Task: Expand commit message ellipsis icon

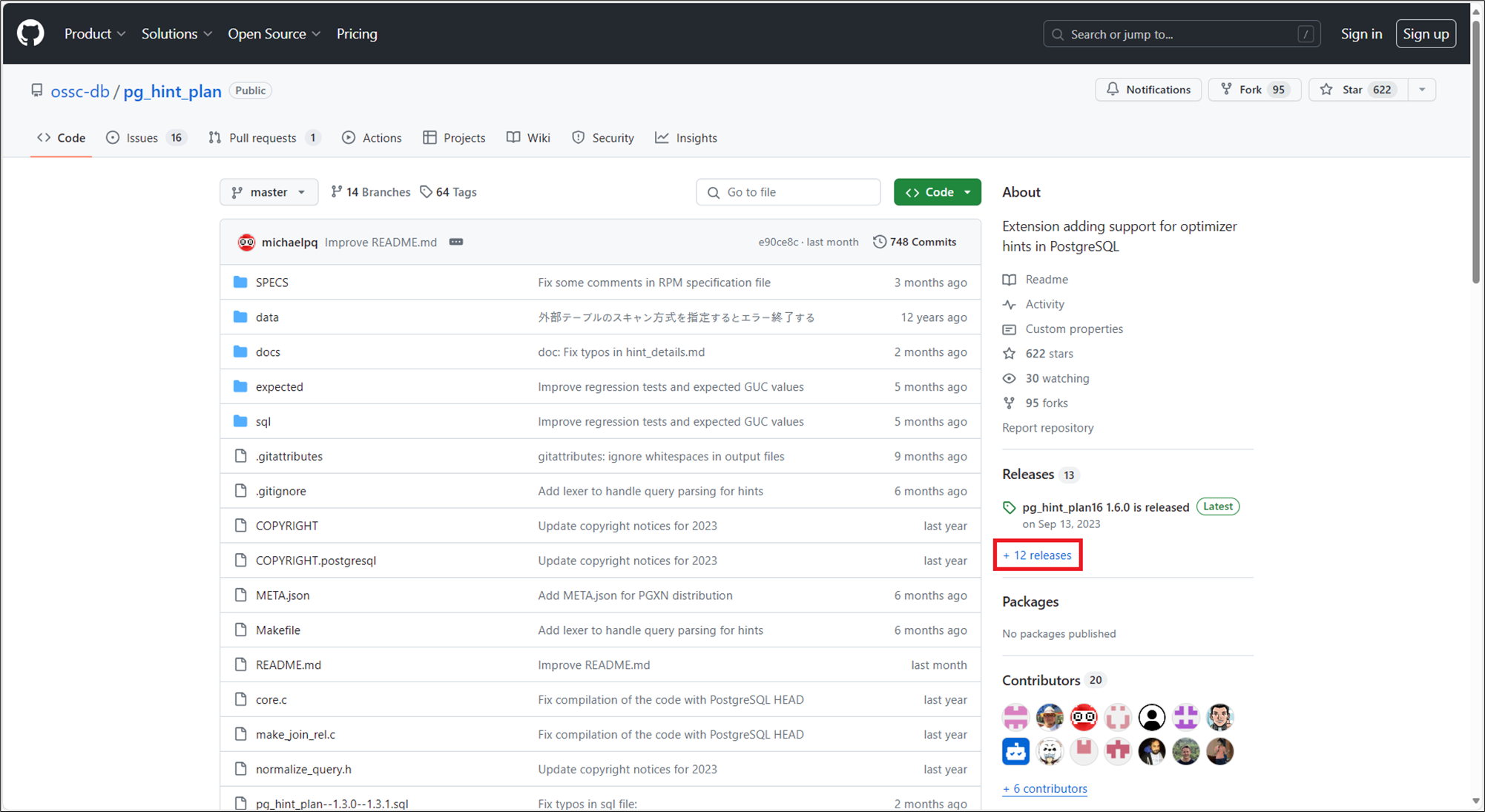Action: coord(456,242)
